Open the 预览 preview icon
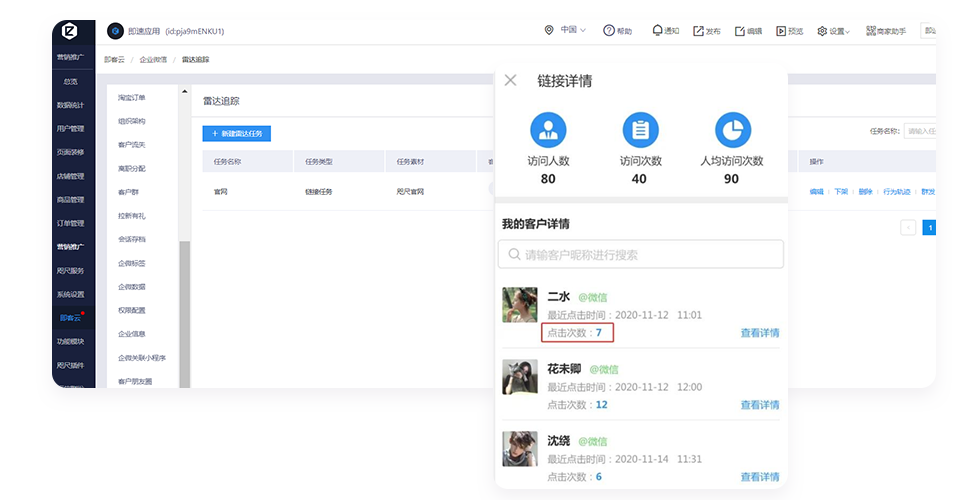Image resolution: width=970 pixels, height=500 pixels. pos(781,31)
